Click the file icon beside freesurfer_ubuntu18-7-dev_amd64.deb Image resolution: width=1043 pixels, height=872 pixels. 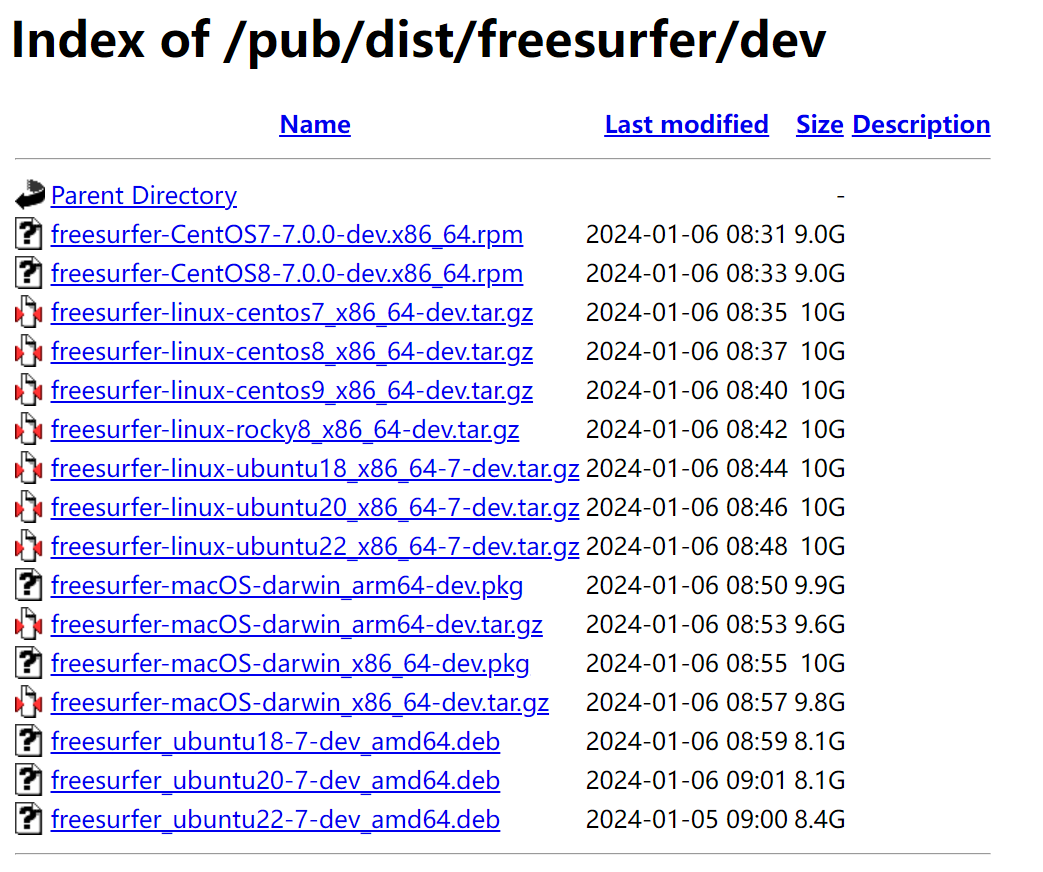pyautogui.click(x=29, y=741)
